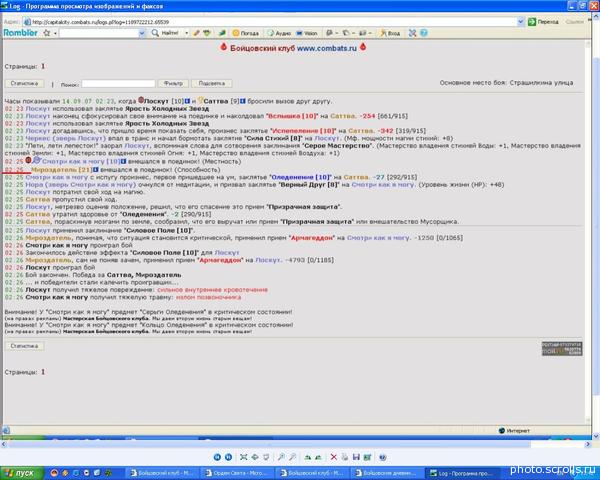
Task: Switch to Орден Света taskbar window
Action: (238, 473)
